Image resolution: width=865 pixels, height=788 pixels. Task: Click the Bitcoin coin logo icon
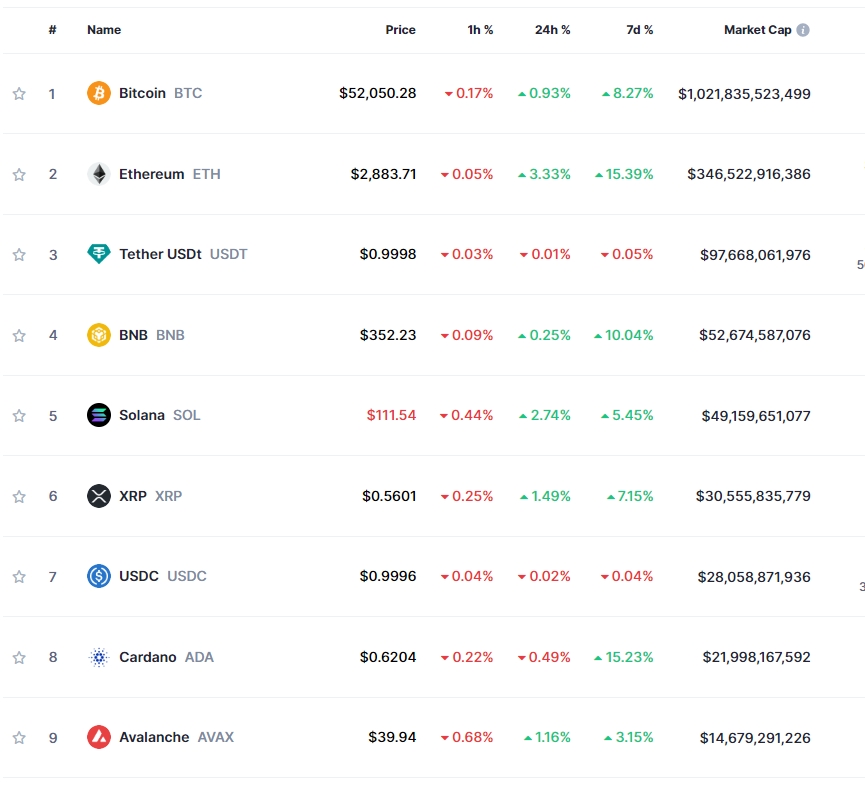(x=99, y=93)
